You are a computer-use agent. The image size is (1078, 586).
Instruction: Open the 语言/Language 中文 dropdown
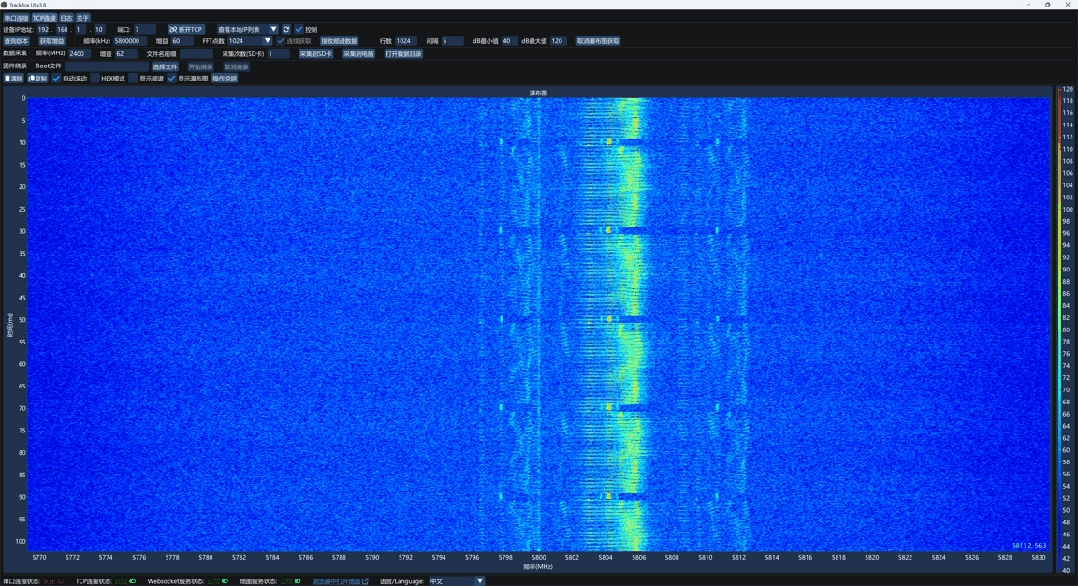pyautogui.click(x=456, y=581)
